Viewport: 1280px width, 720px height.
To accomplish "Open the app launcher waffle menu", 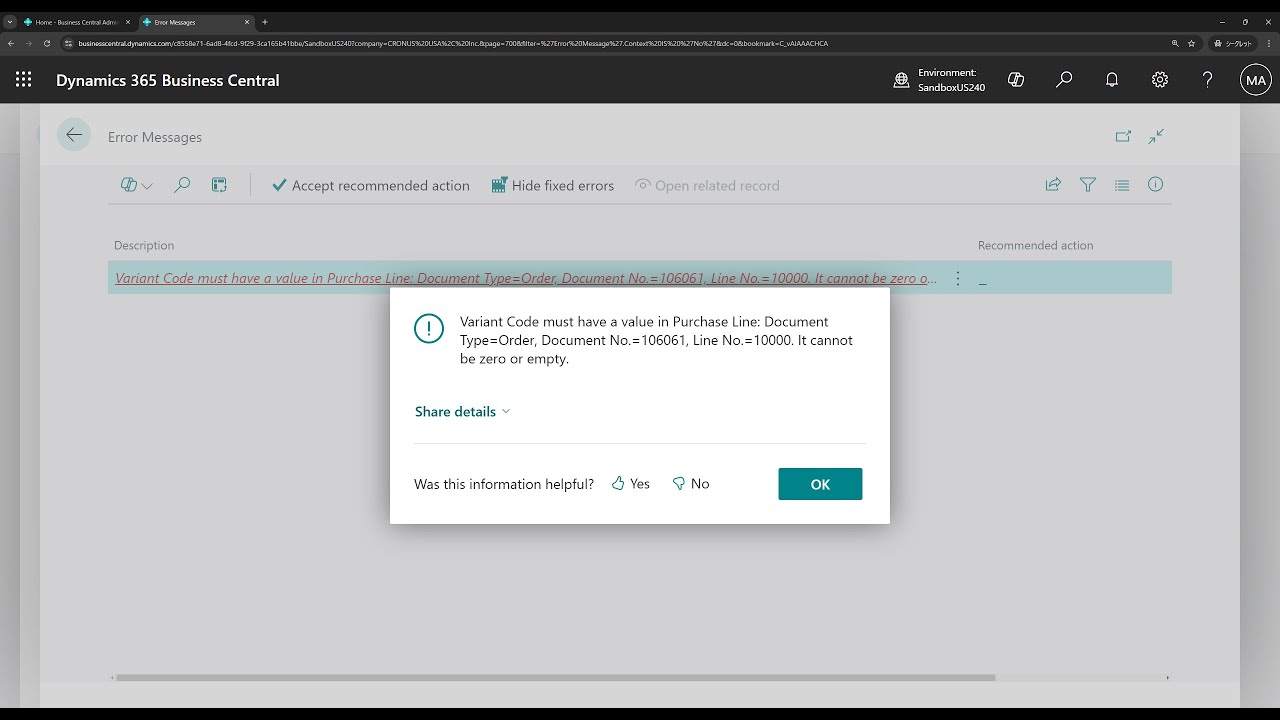I will (x=24, y=80).
